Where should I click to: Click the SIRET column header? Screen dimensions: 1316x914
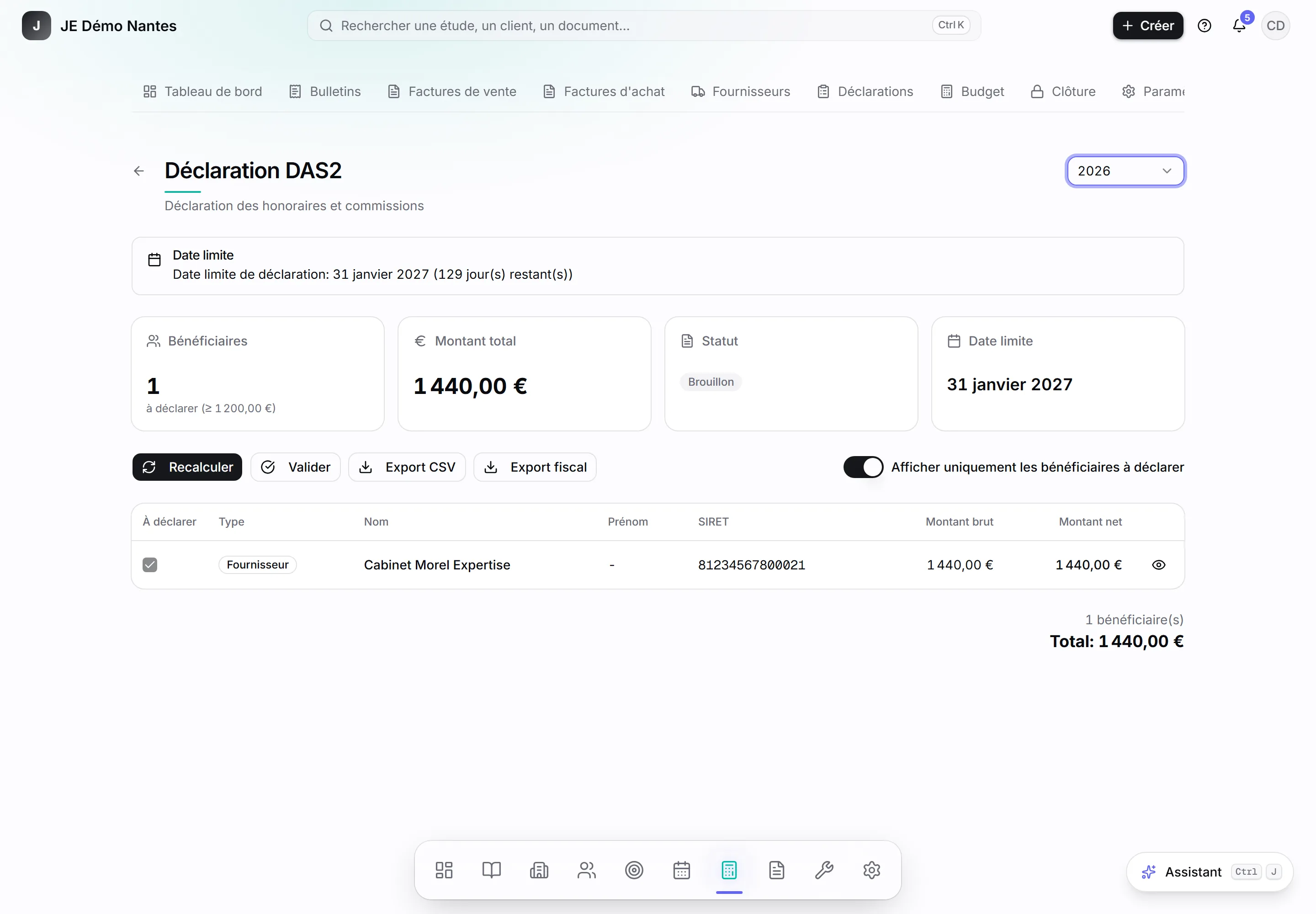coord(713,522)
